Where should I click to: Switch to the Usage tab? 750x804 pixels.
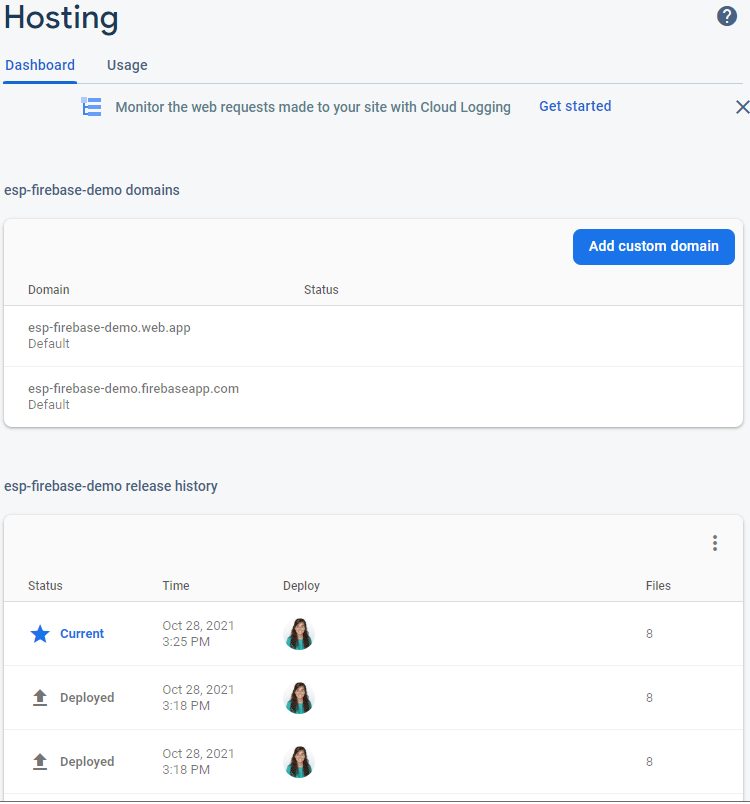tap(127, 64)
